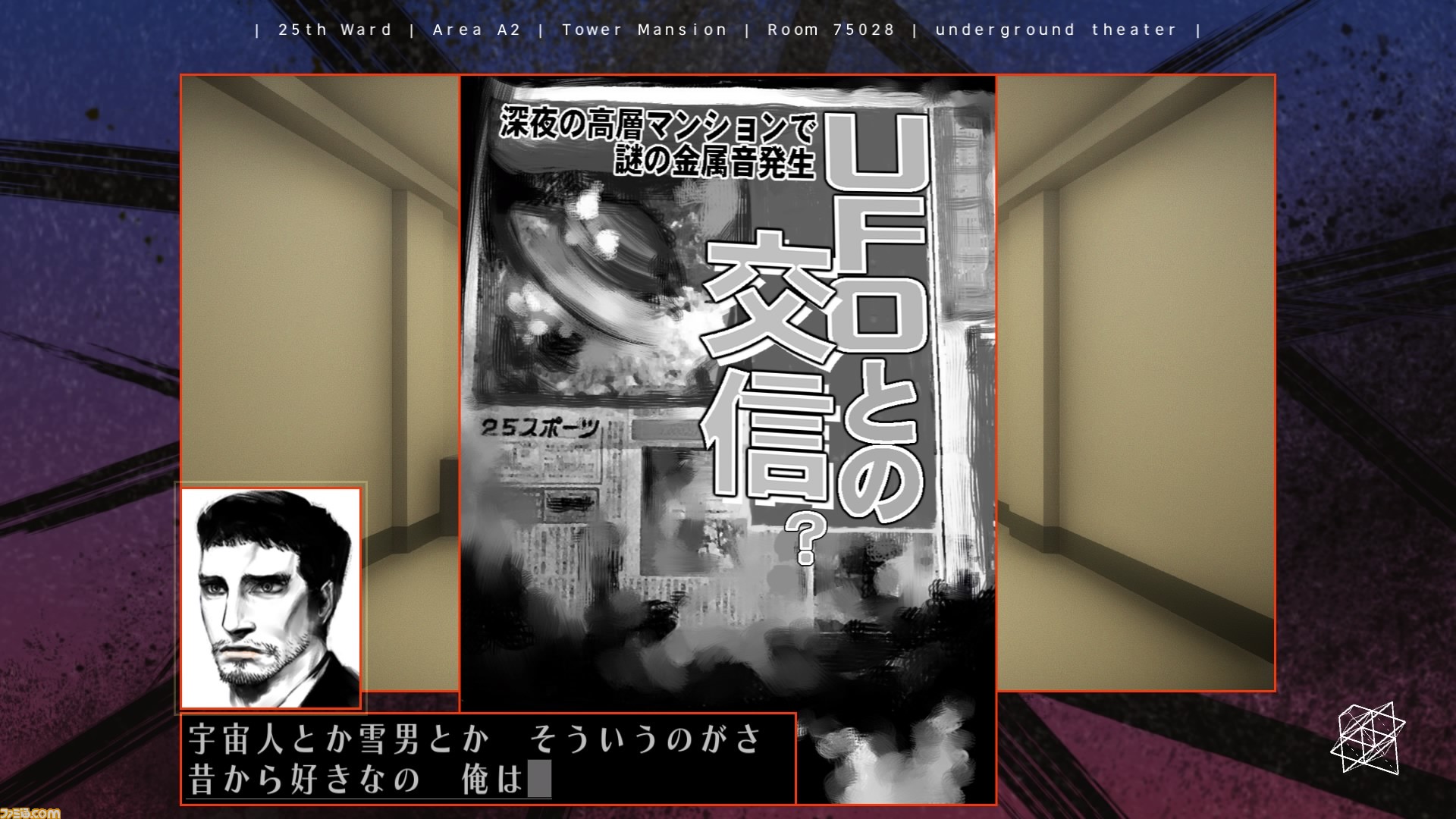This screenshot has width=1456, height=819.
Task: Click the wireframe polyhedron icon
Action: pyautogui.click(x=1367, y=738)
